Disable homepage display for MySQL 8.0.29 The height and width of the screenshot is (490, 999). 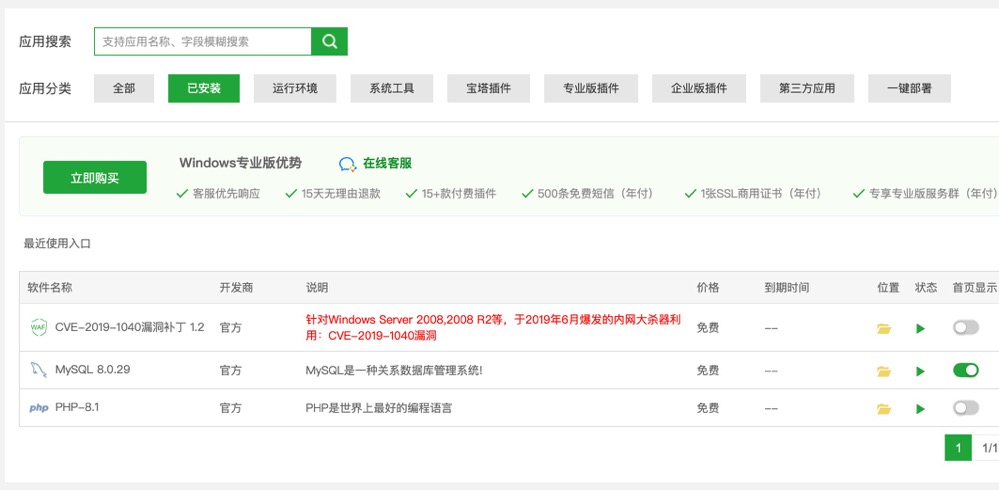tap(966, 370)
